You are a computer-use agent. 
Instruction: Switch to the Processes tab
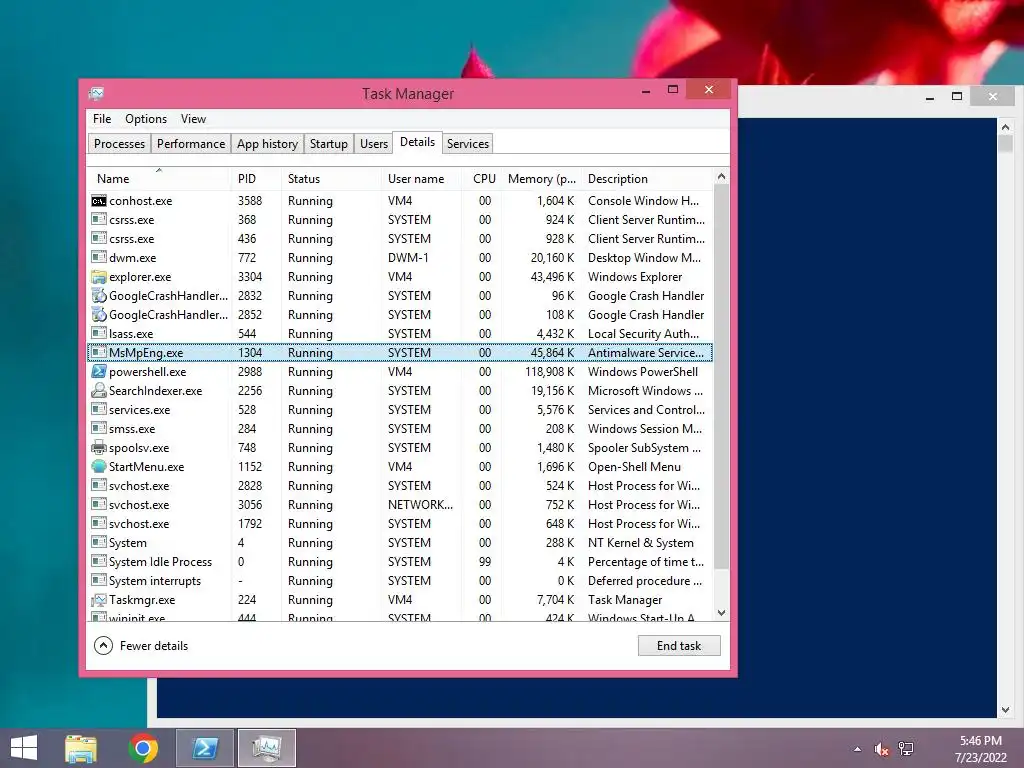pyautogui.click(x=120, y=144)
